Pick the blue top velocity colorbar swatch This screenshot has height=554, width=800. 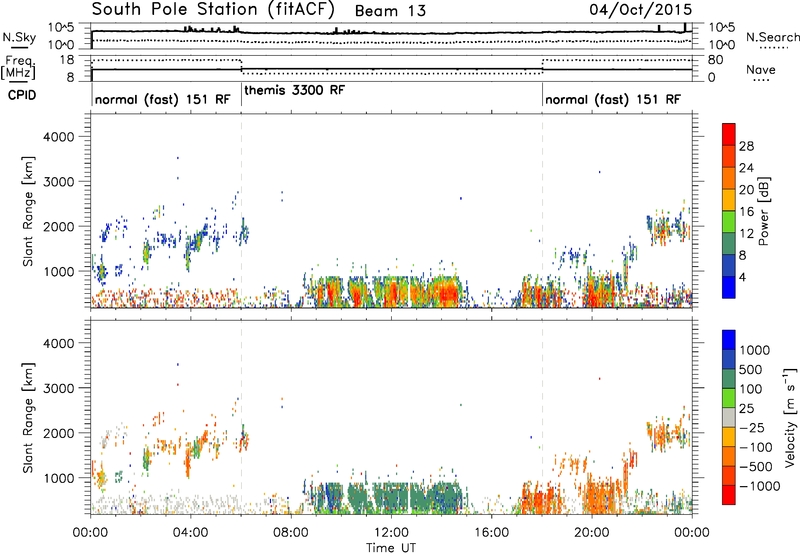[729, 340]
